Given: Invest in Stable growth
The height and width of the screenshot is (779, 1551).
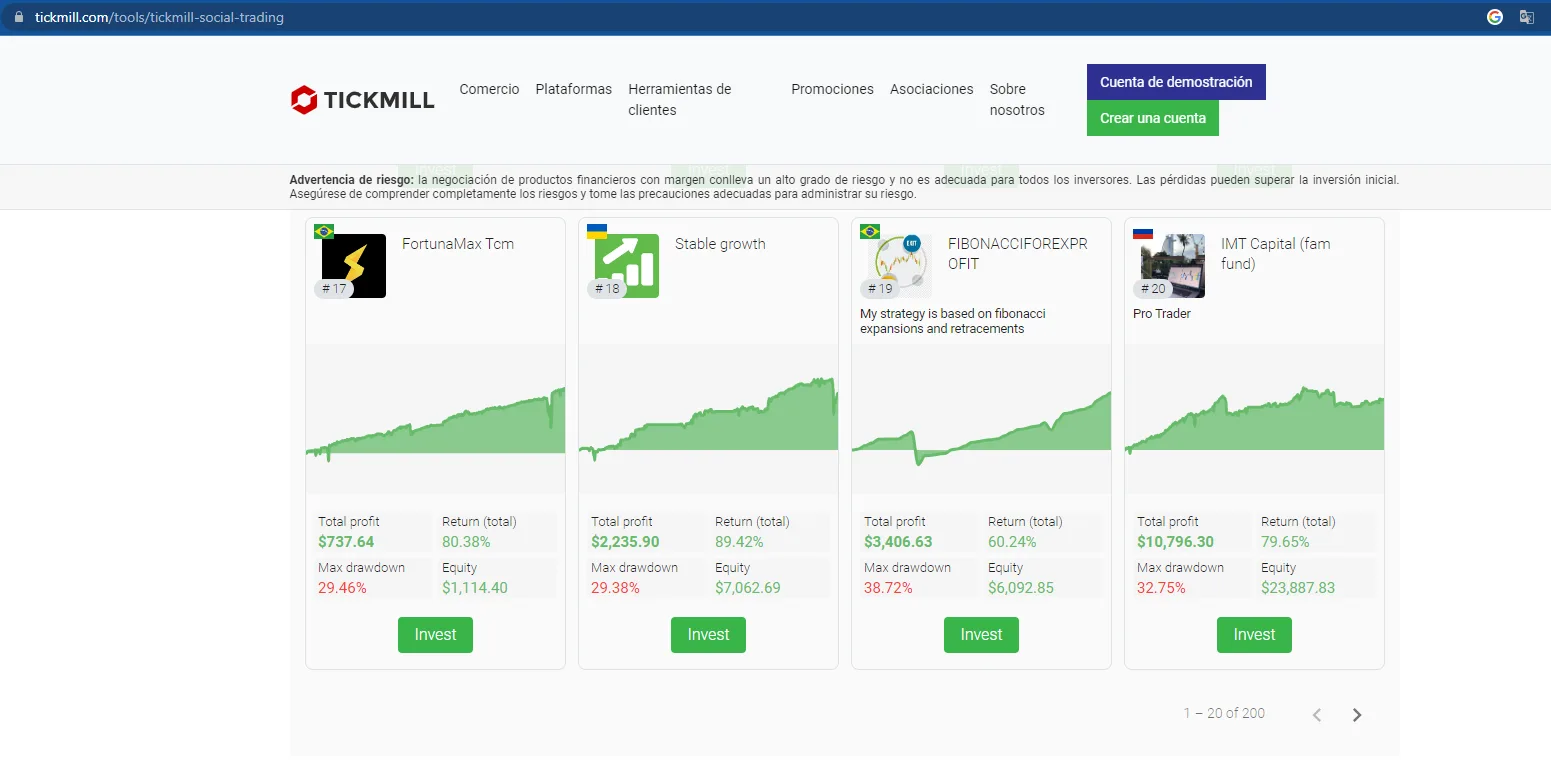Looking at the screenshot, I should [708, 635].
